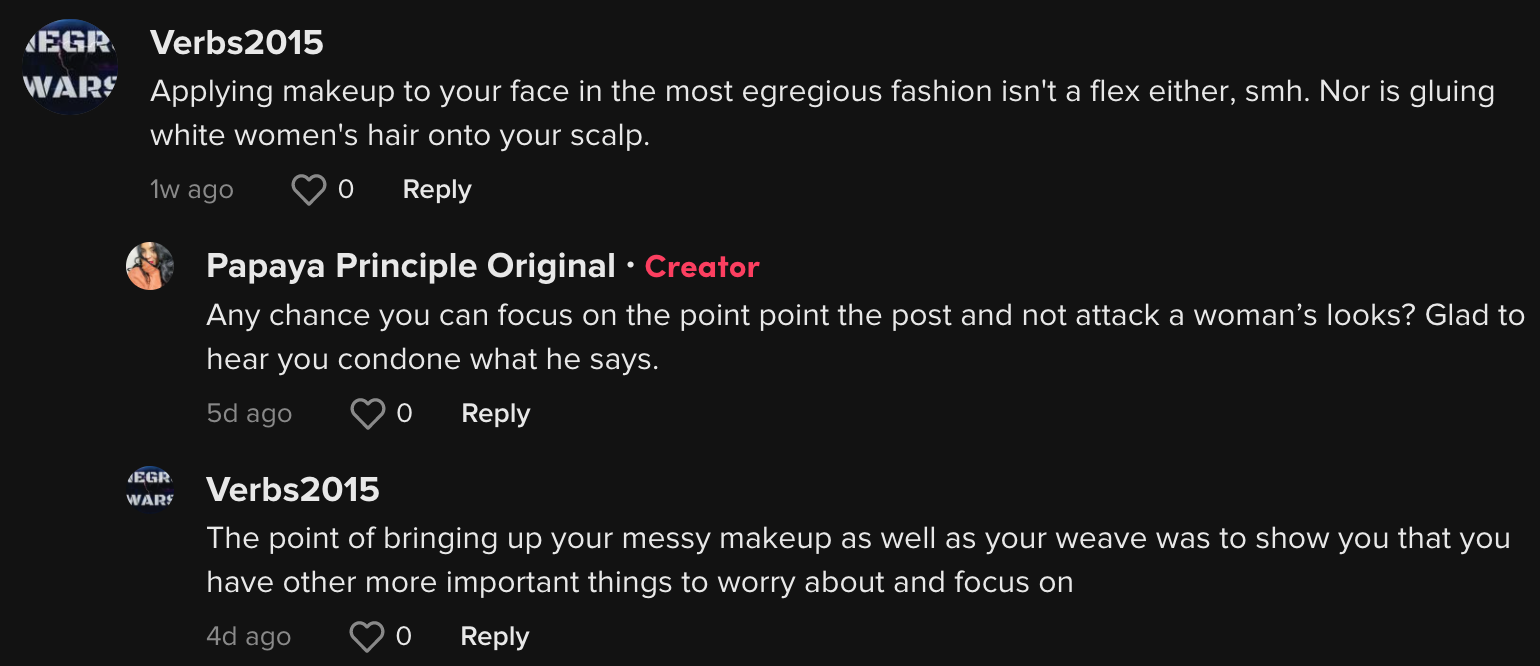Viewport: 1540px width, 666px height.
Task: Tap the heart on the 4d ago comment
Action: pos(367,637)
